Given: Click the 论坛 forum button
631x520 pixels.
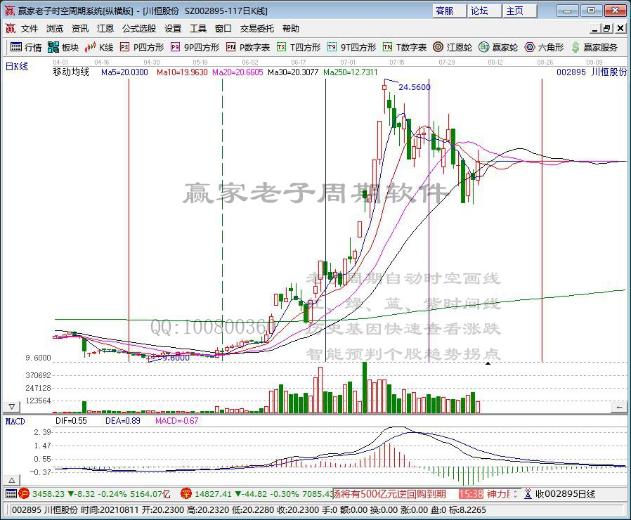Looking at the screenshot, I should (484, 11).
